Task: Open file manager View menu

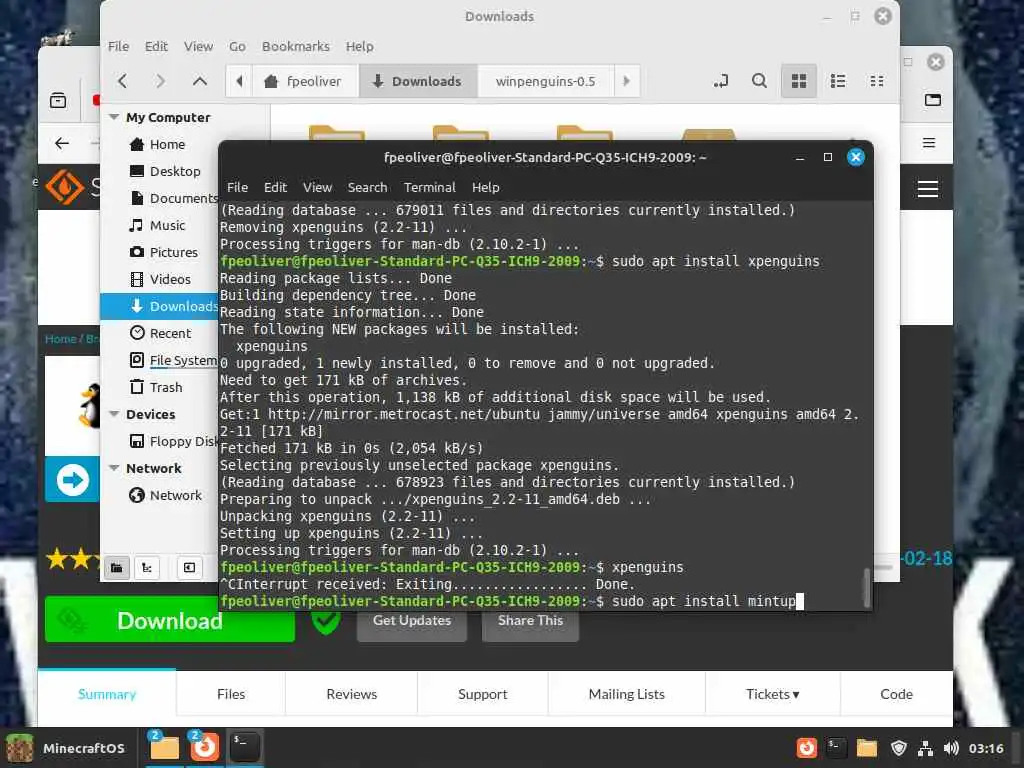Action: click(x=198, y=46)
